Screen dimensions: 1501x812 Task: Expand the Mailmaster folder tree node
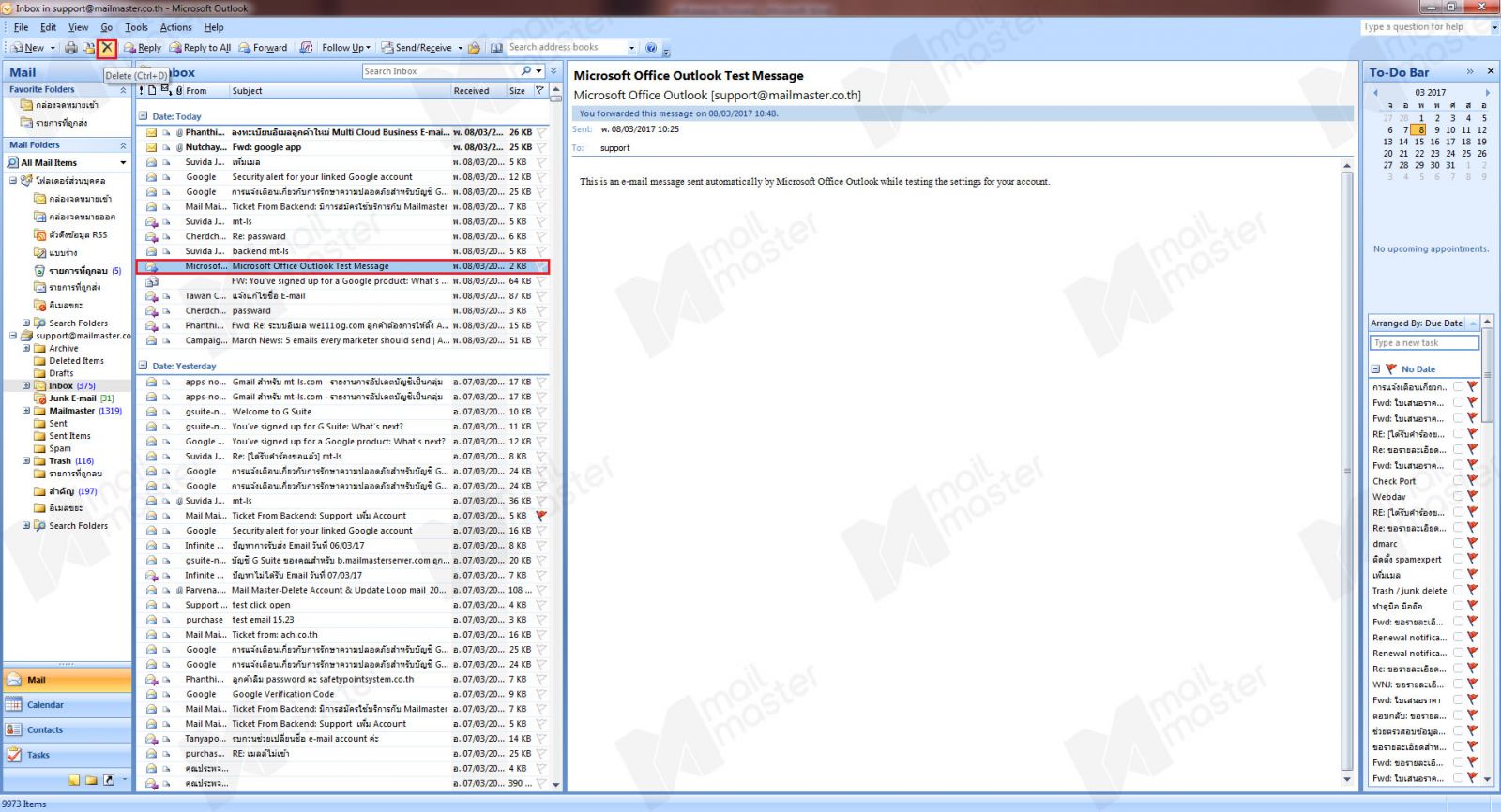[x=26, y=411]
